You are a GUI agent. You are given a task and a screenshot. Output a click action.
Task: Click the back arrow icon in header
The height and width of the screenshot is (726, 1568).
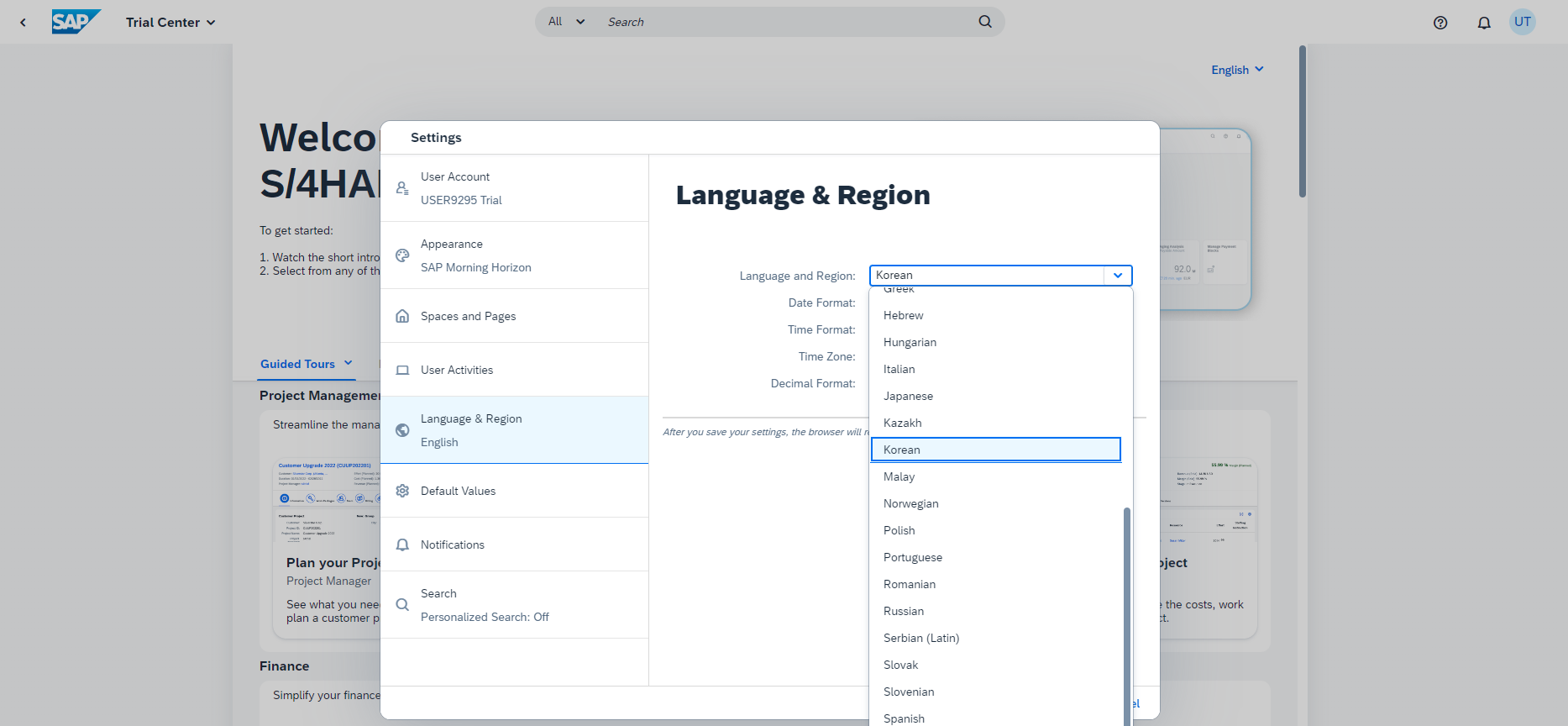click(23, 23)
